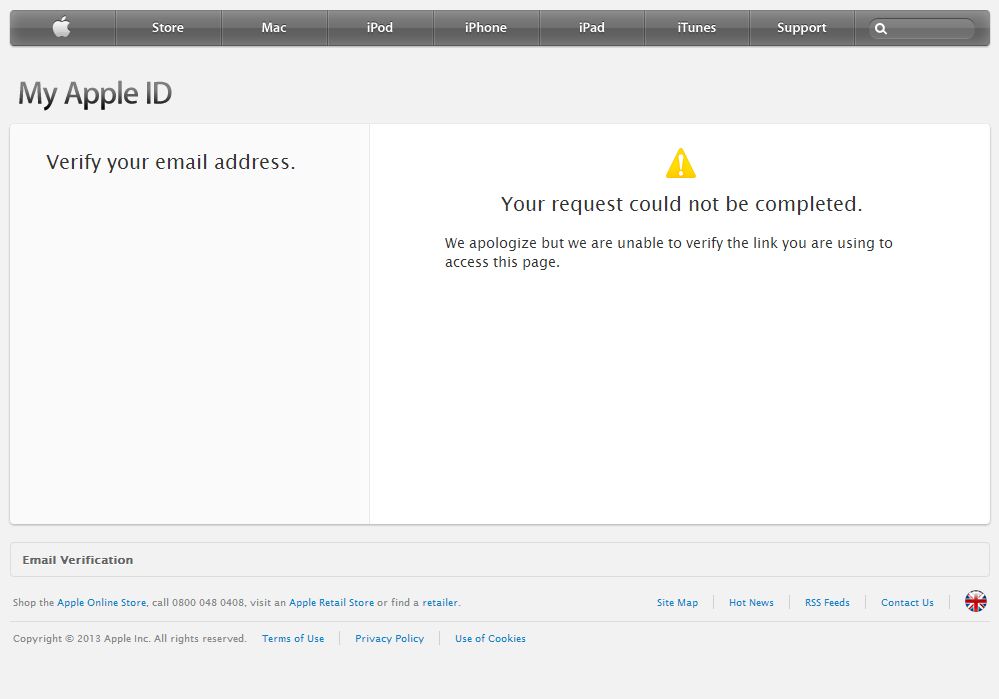Open the RSS Feeds link
The width and height of the screenshot is (999, 699).
(x=827, y=603)
